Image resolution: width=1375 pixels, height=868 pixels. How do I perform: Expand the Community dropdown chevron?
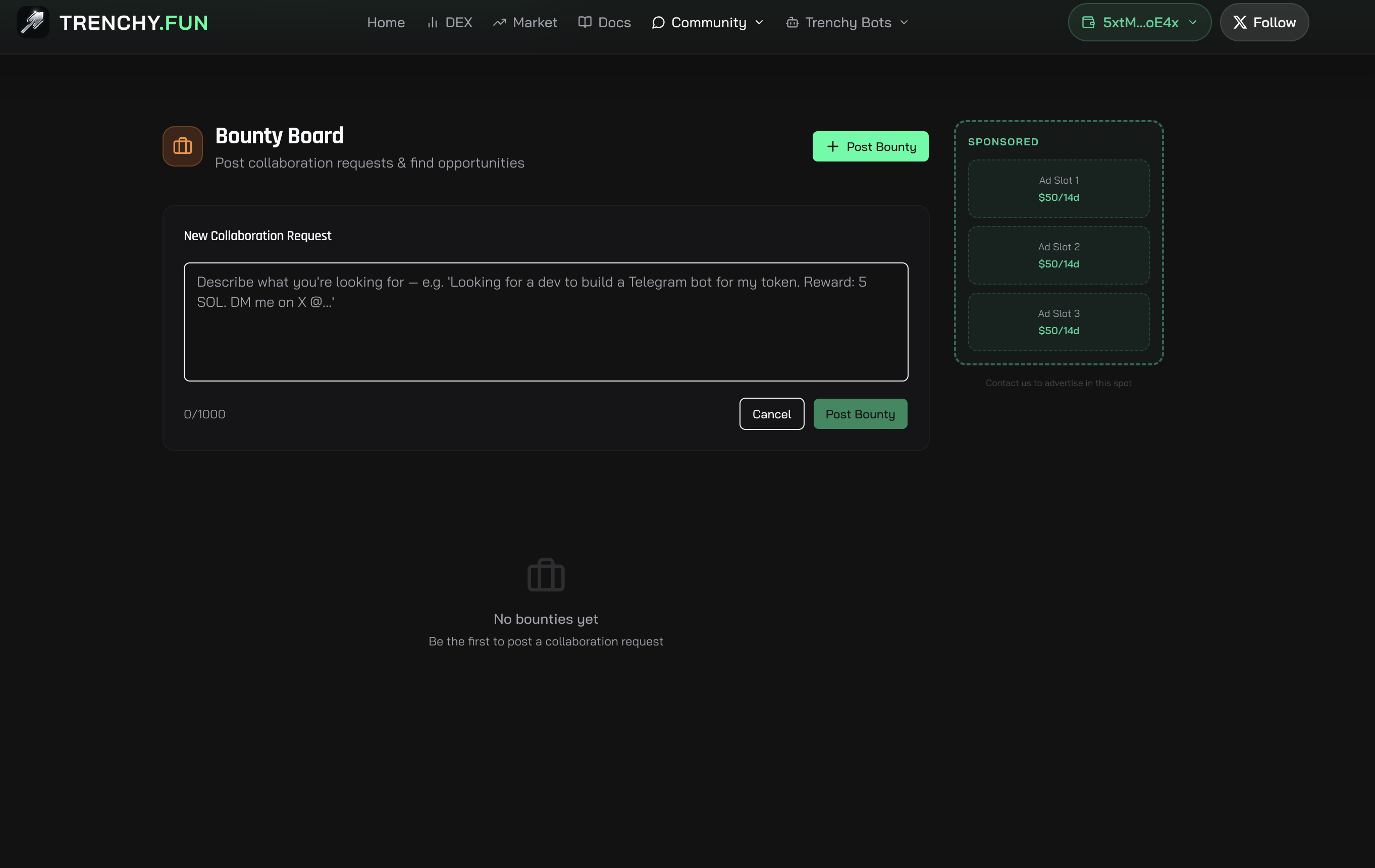[x=760, y=22]
